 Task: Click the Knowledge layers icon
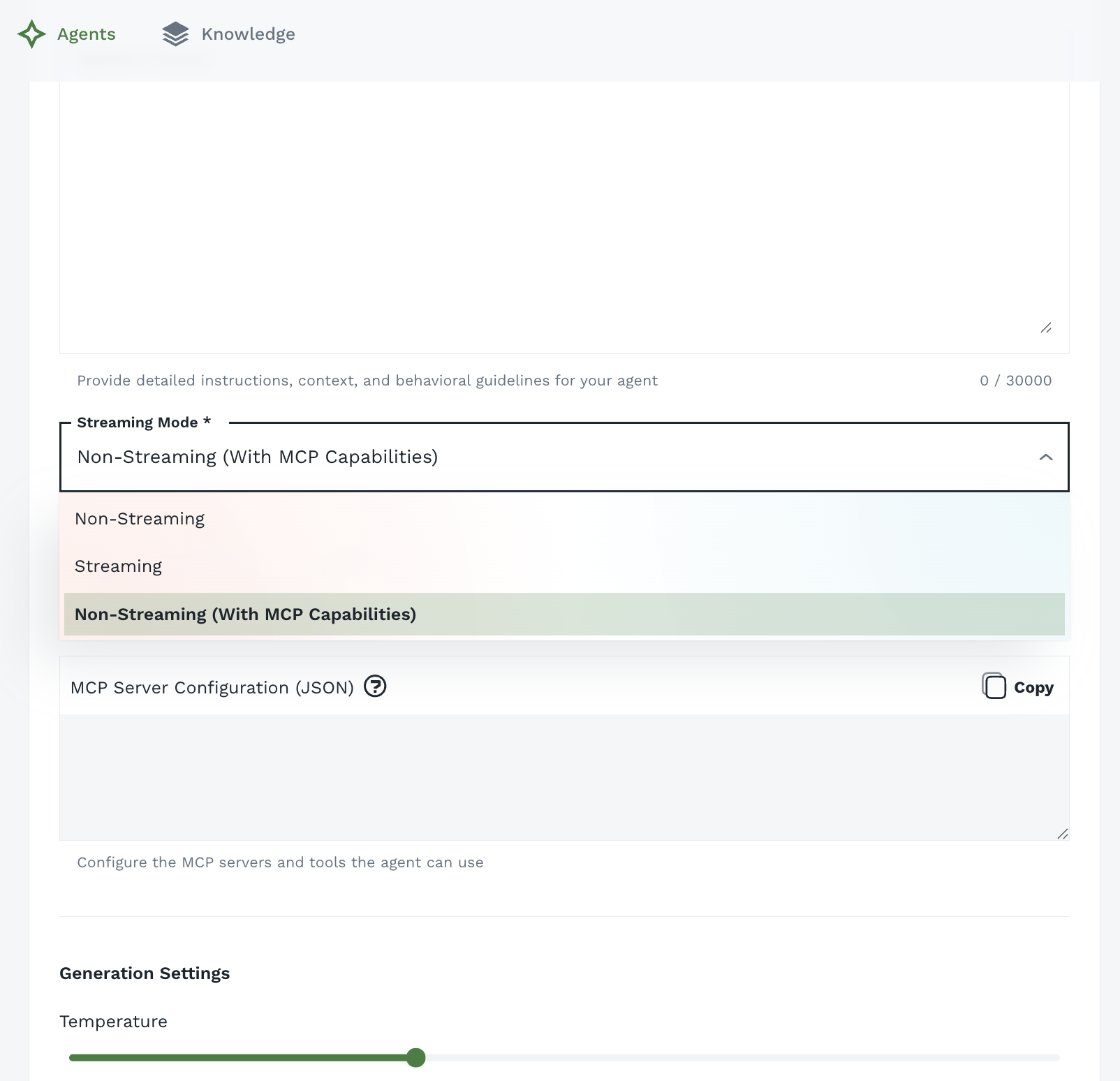point(175,33)
